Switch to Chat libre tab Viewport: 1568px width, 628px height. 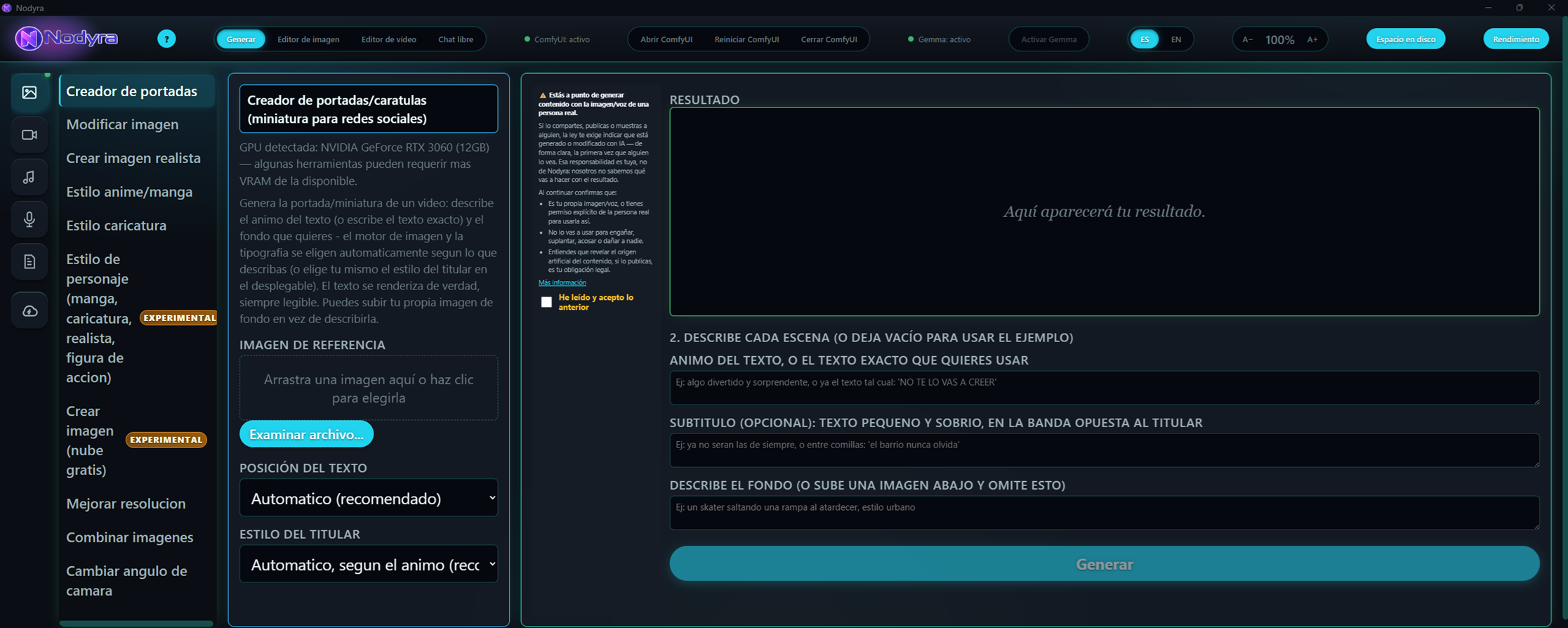point(456,39)
